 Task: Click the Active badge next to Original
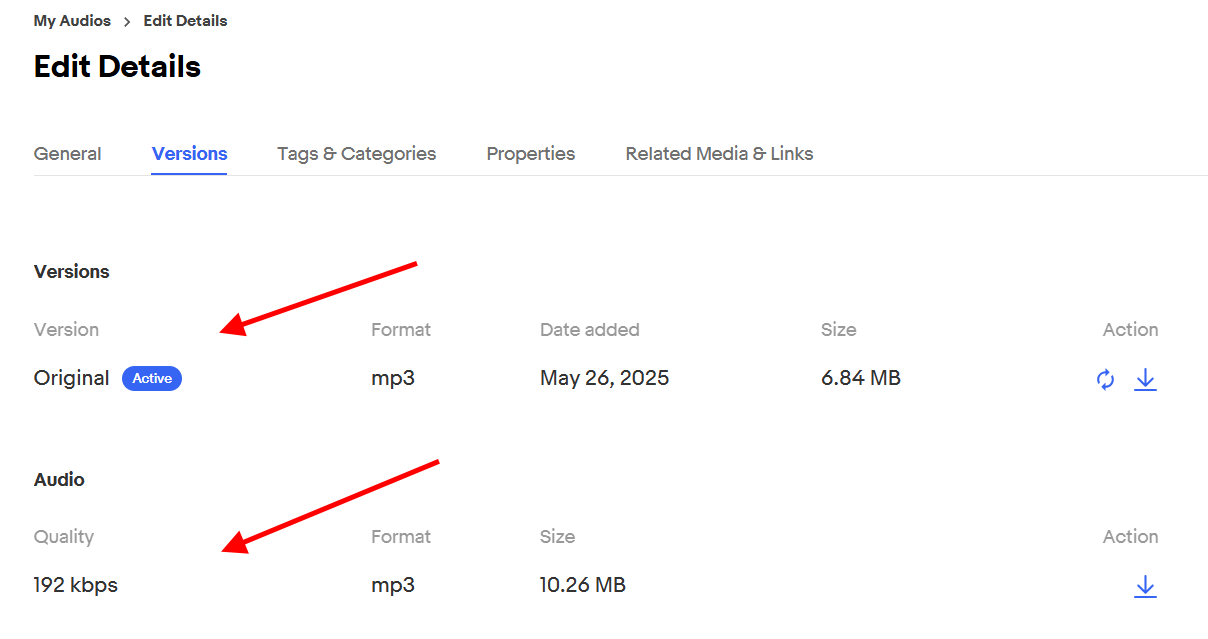(152, 378)
